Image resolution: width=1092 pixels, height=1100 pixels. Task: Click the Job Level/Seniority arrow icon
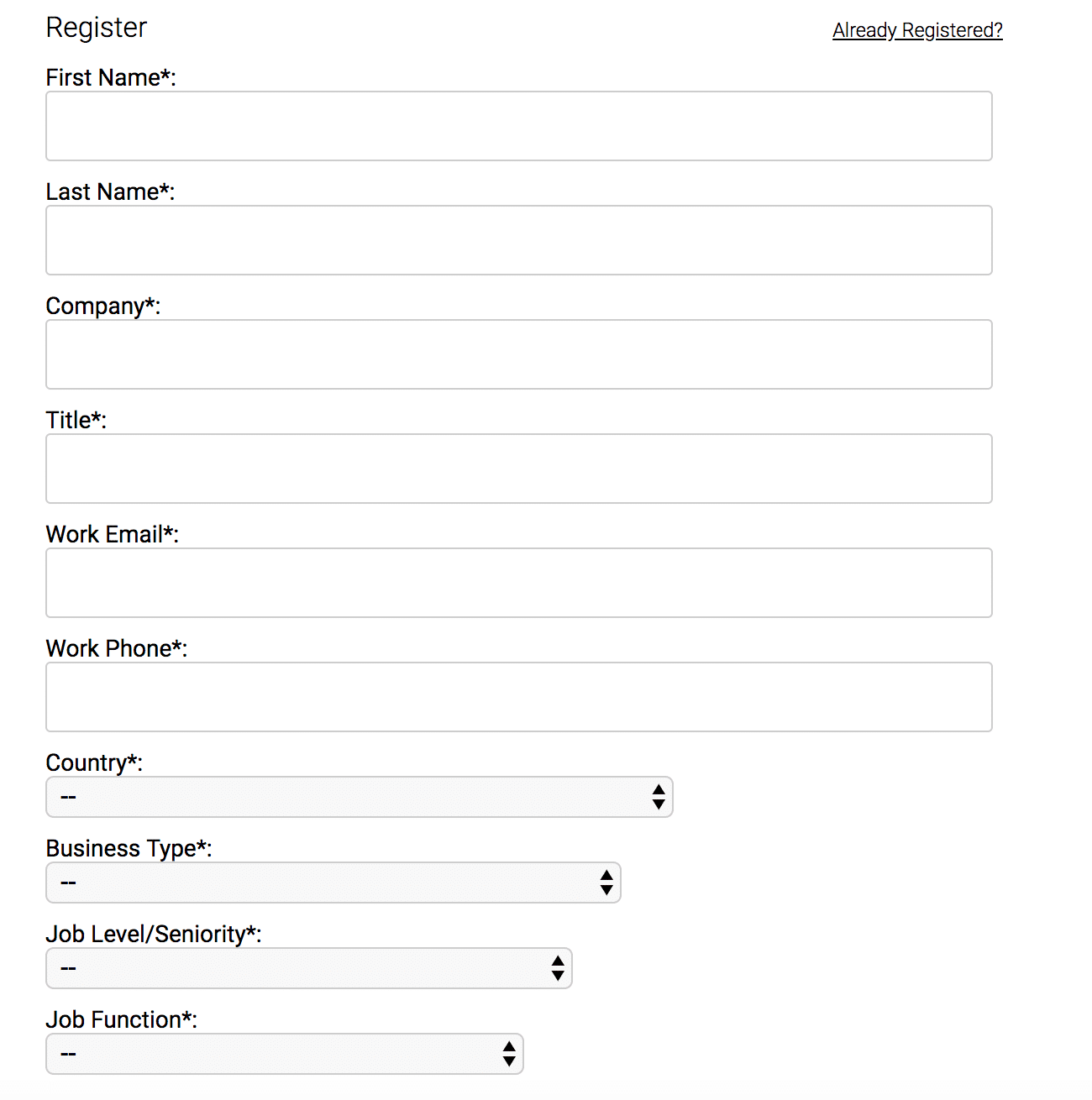[x=558, y=968]
